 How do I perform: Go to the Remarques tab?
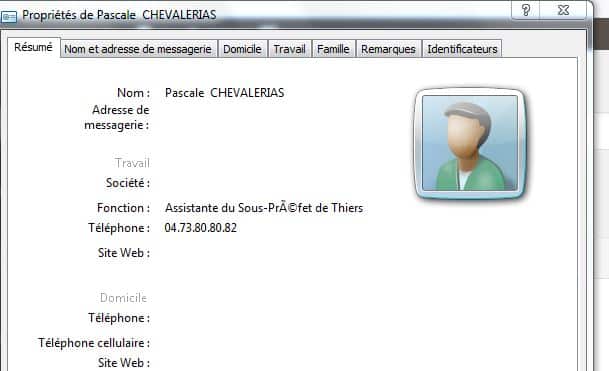click(388, 49)
